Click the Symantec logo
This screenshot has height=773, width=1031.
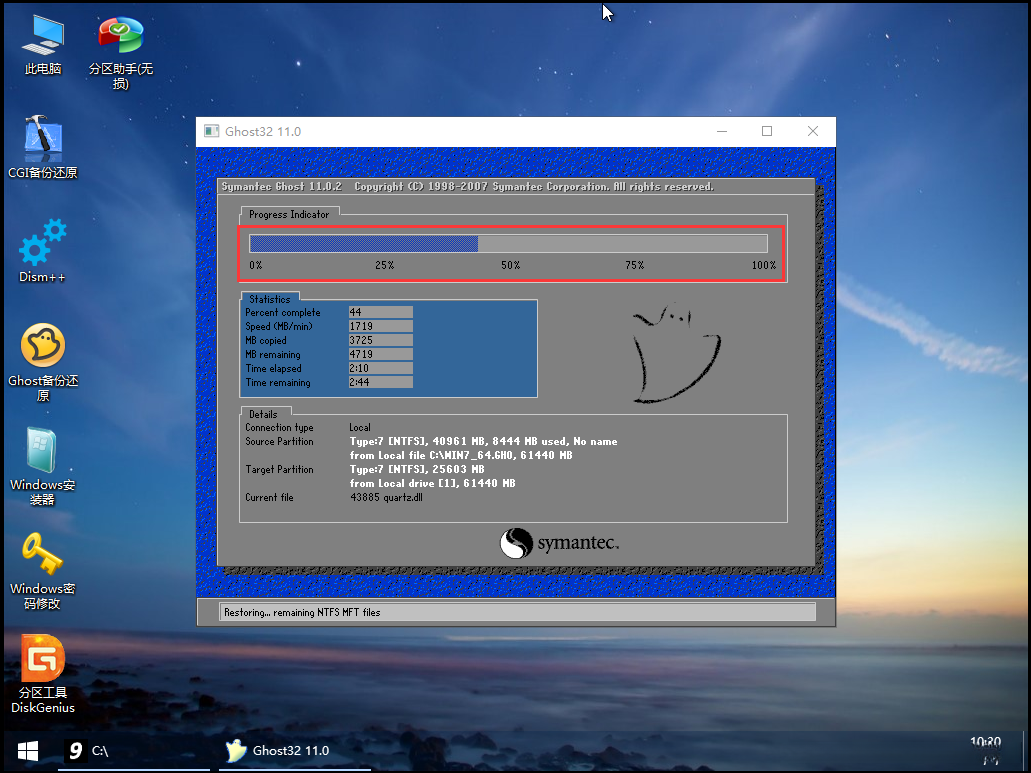560,544
